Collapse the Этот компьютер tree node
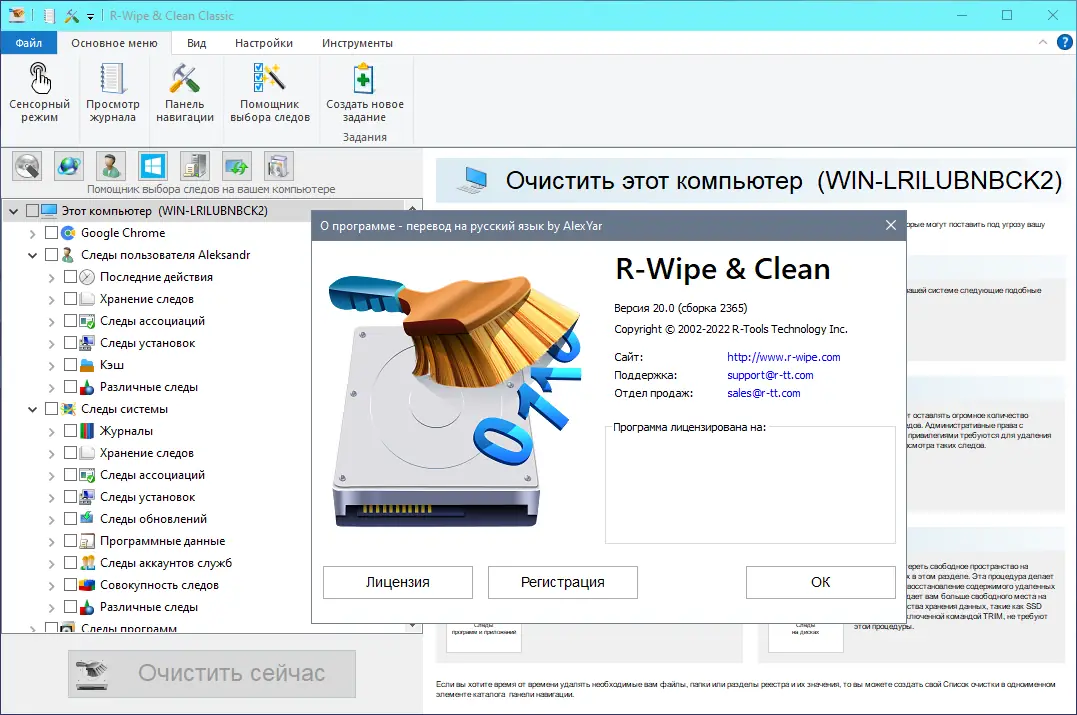 click(13, 212)
